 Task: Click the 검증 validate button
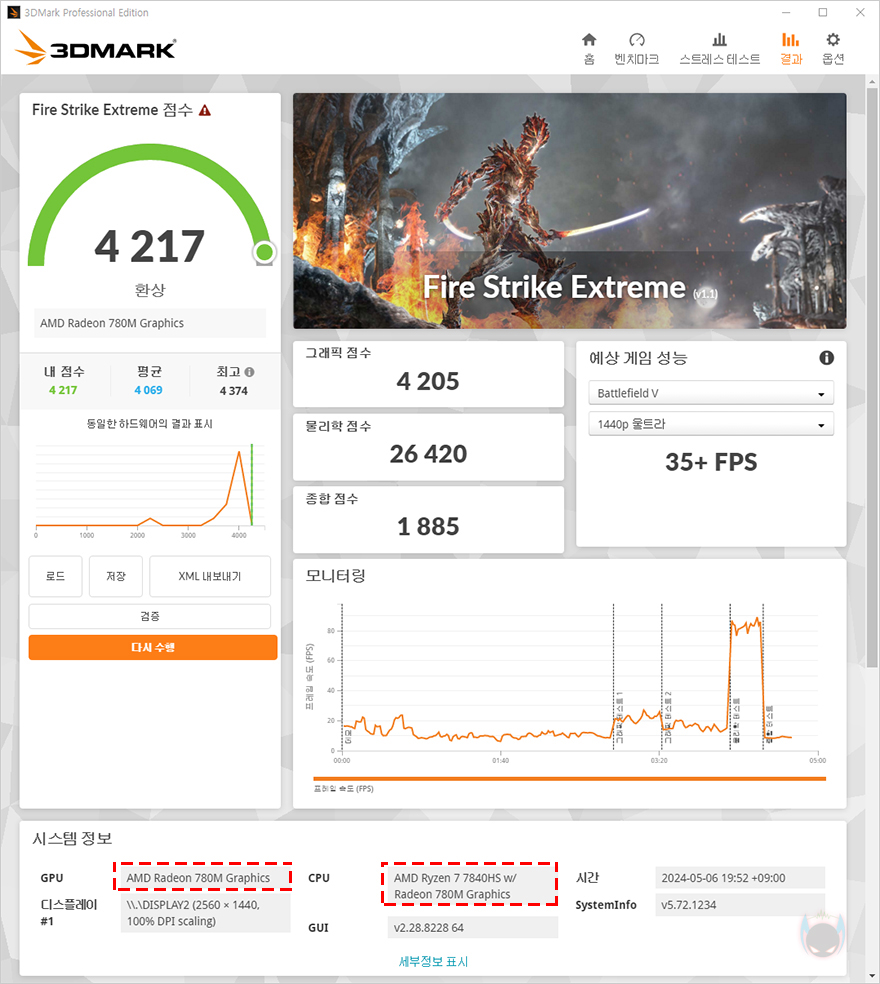pyautogui.click(x=149, y=616)
